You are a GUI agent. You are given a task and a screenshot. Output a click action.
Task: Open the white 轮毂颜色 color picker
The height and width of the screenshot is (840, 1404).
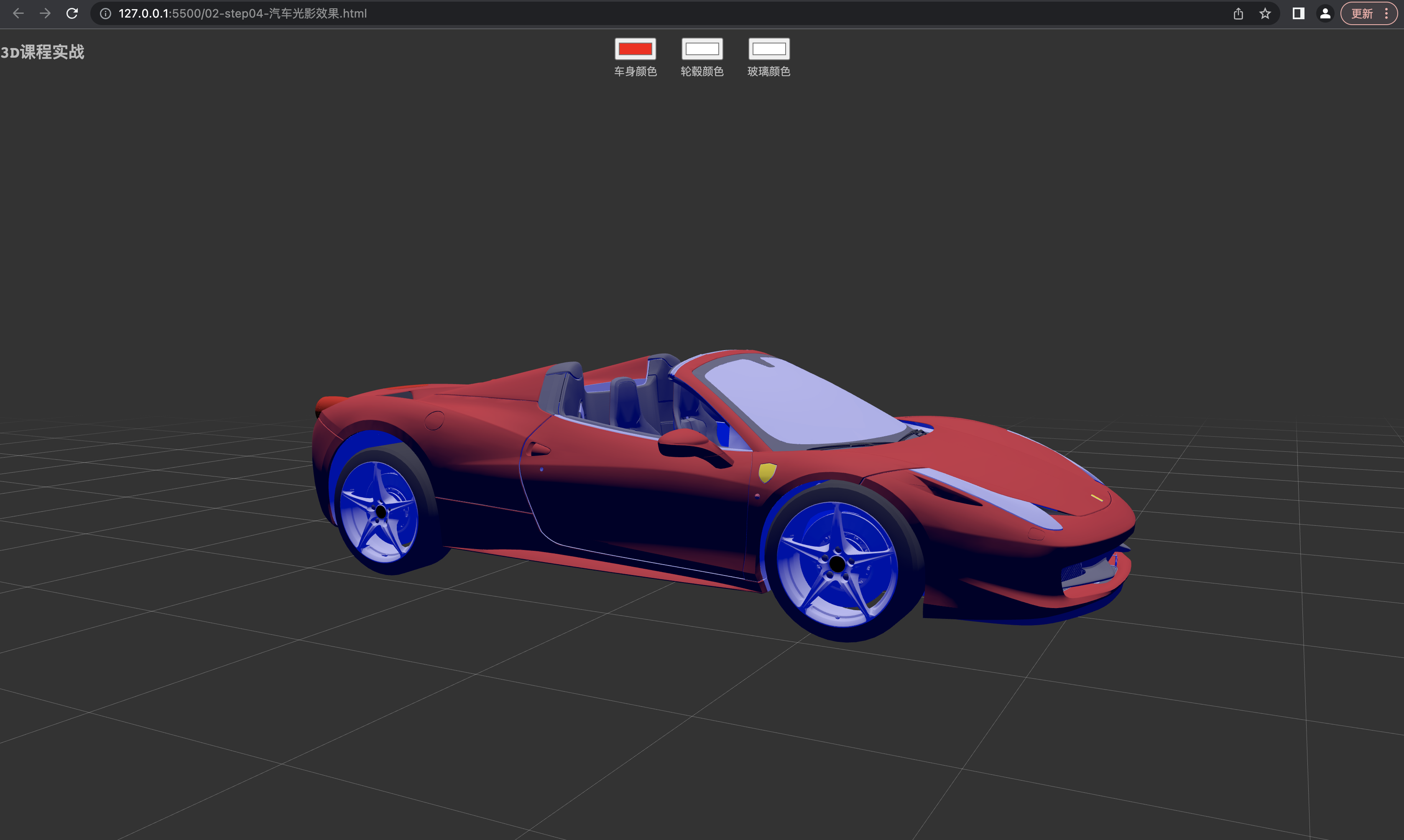pos(702,49)
